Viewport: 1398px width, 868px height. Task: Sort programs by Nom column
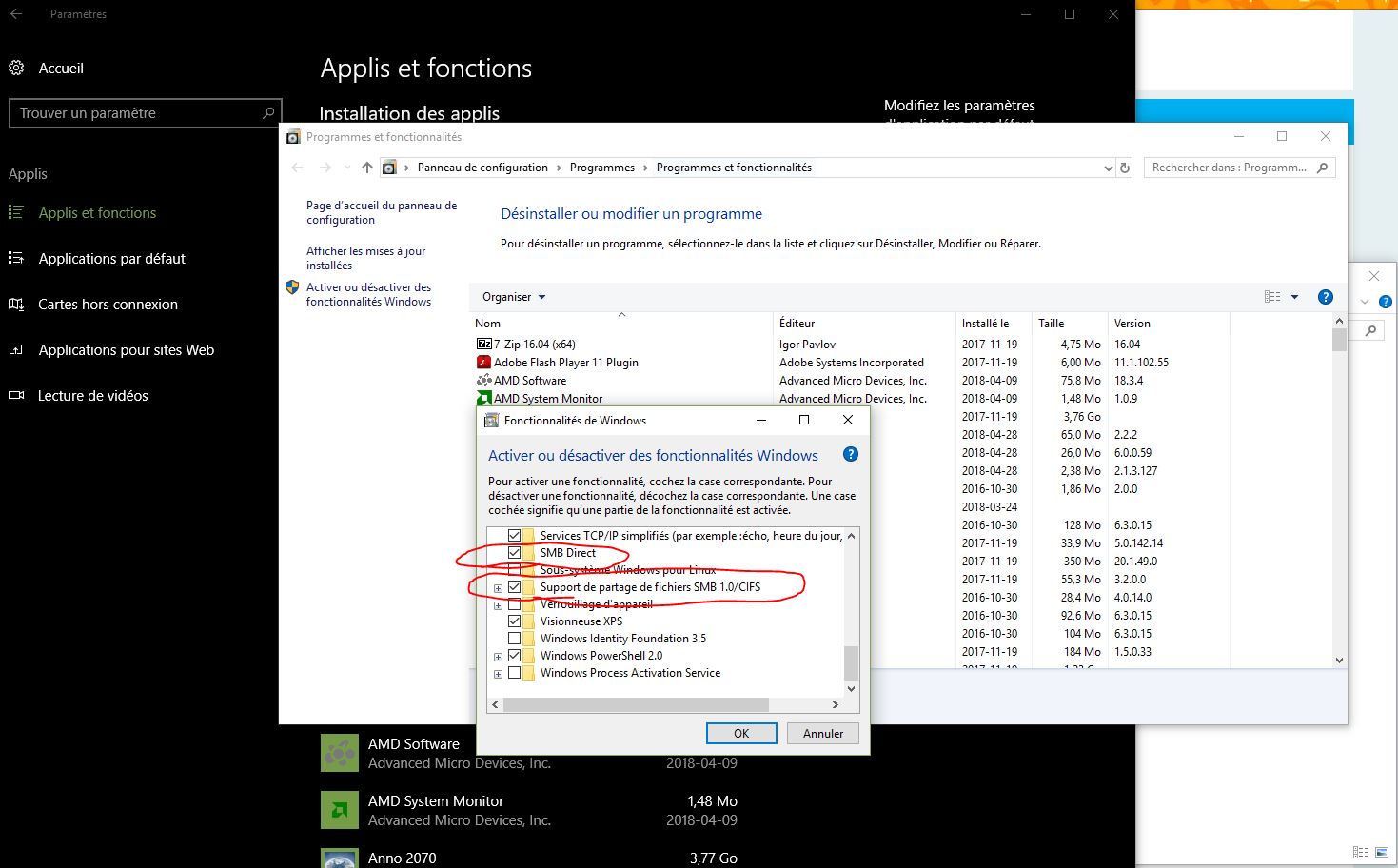[x=623, y=324]
